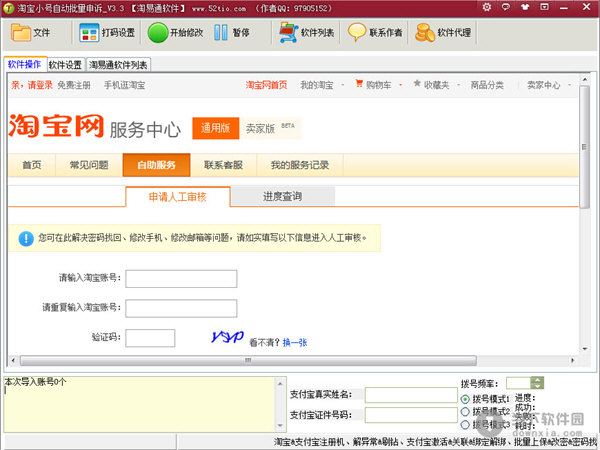Viewport: 600px width, 450px height.
Task: Click the 请重复输入淘宝账号 input field
Action: 181,308
